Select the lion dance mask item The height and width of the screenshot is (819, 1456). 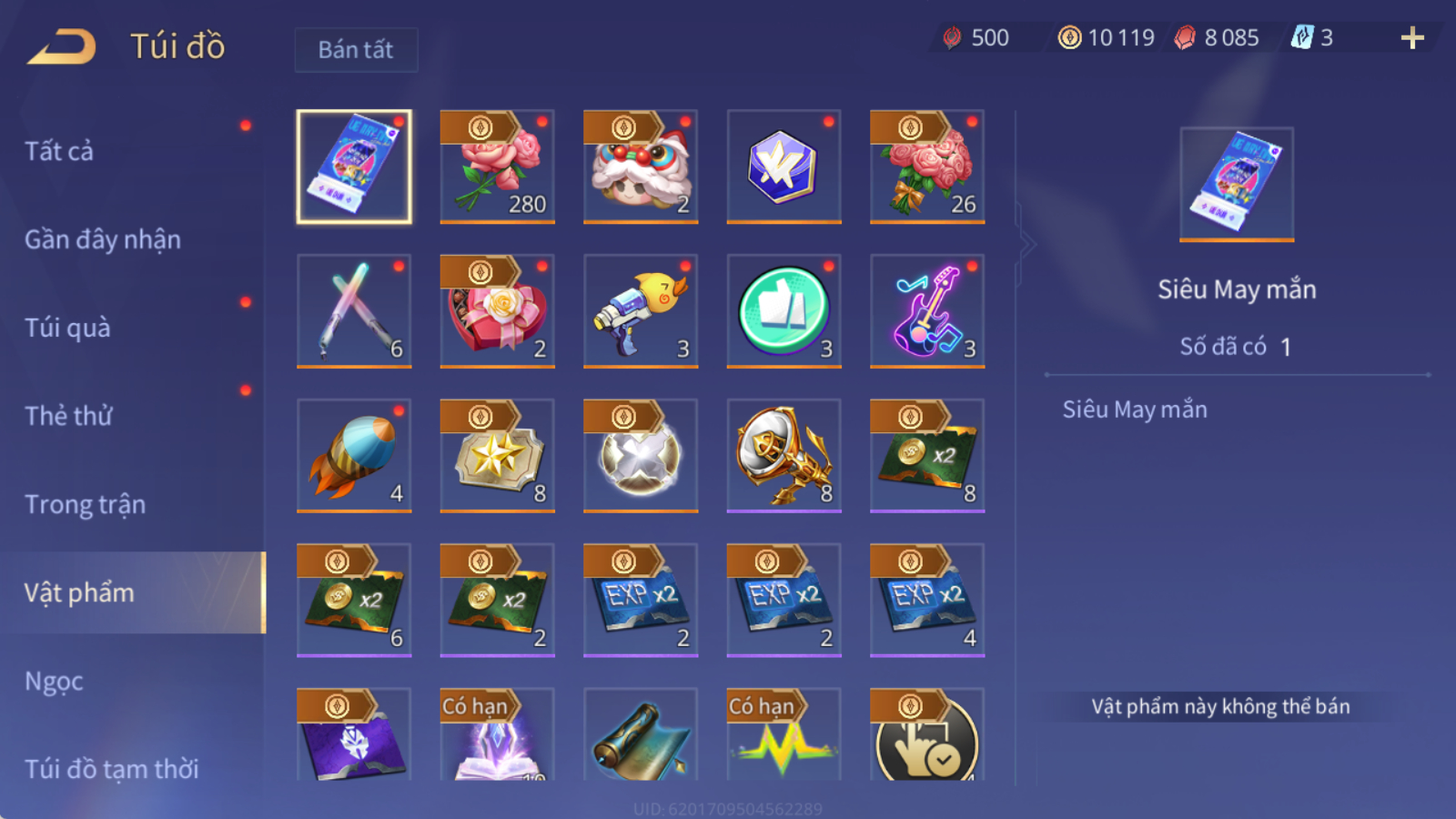(641, 167)
